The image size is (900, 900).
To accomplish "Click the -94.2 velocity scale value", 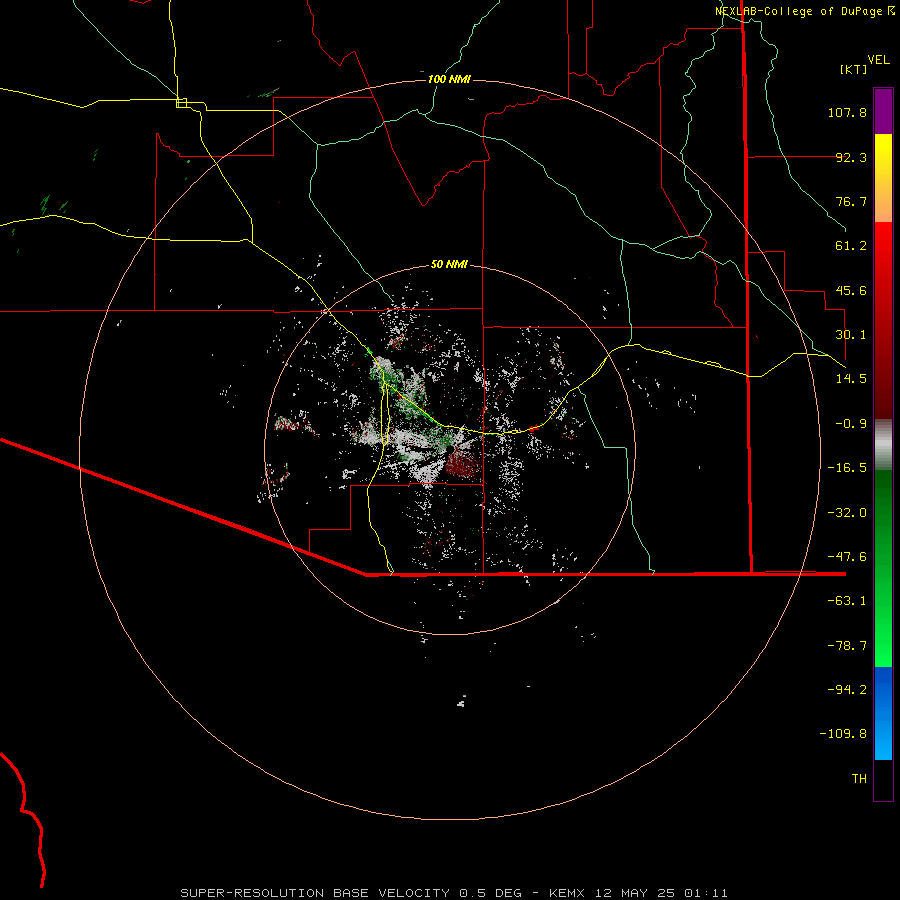I will (x=847, y=690).
